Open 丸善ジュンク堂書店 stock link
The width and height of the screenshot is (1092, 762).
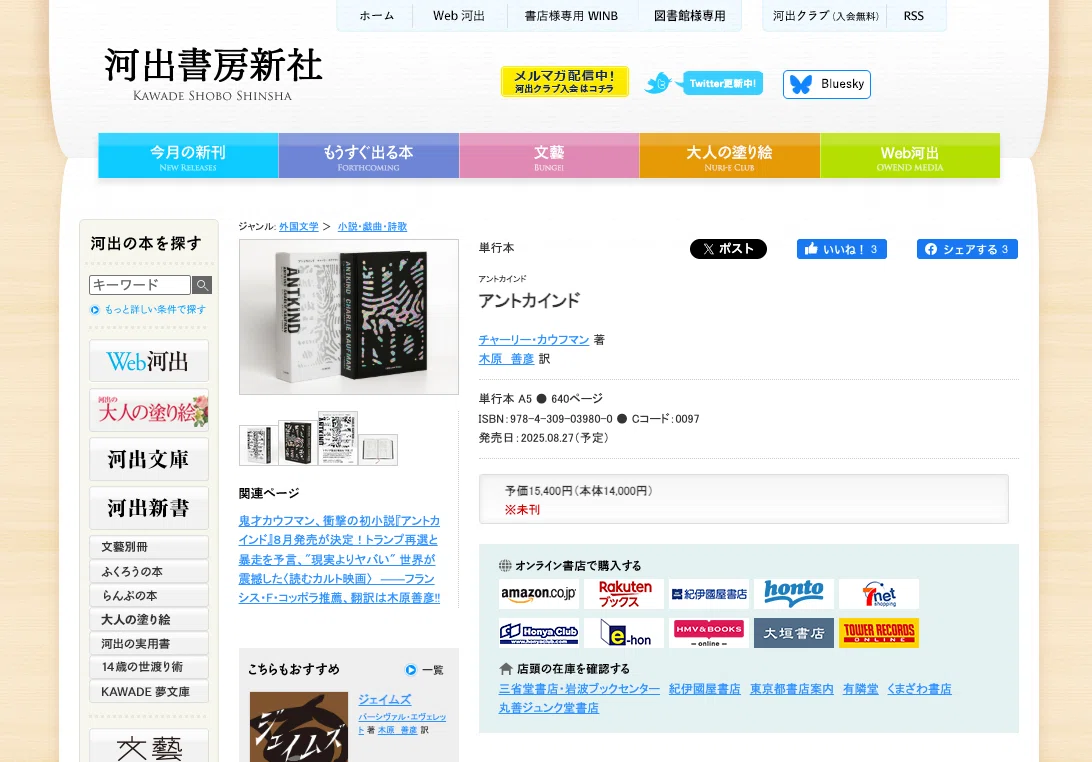(x=549, y=708)
